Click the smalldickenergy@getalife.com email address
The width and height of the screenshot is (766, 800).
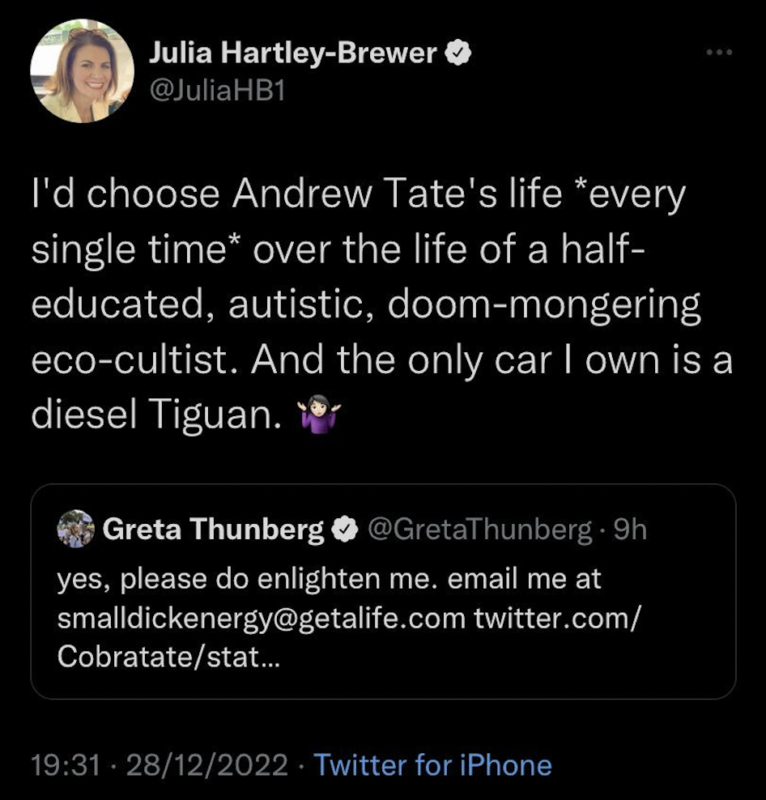[x=261, y=617]
